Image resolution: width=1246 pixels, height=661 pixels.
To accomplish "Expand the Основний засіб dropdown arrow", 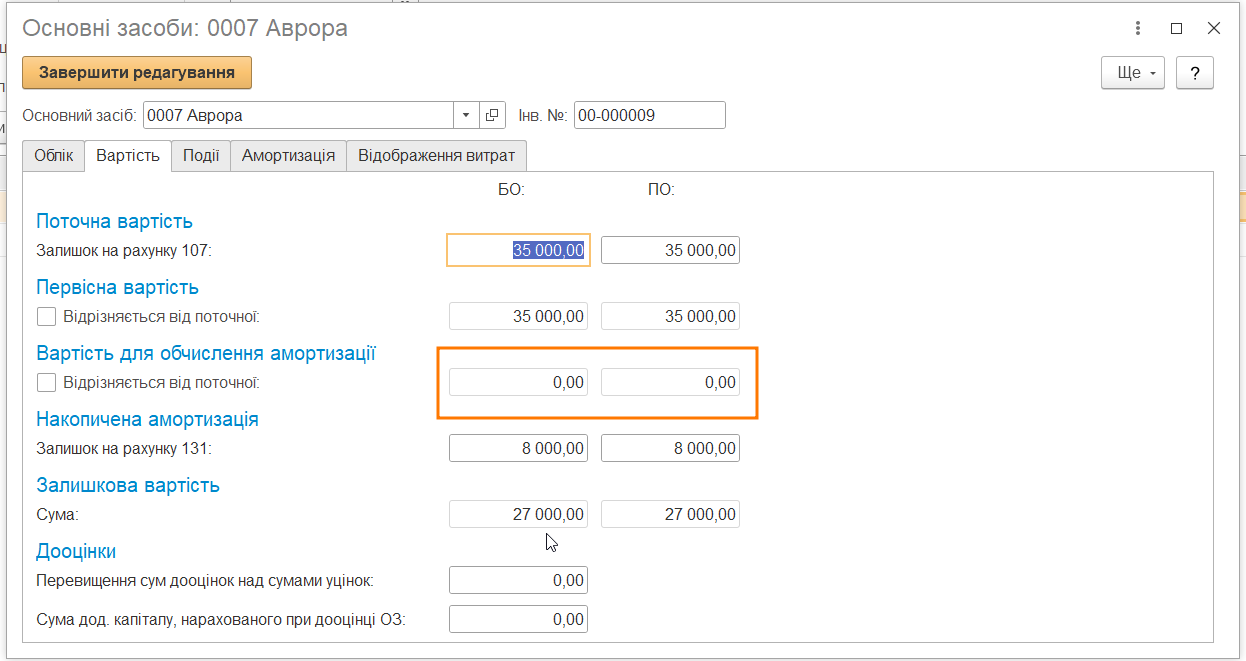I will 466,115.
